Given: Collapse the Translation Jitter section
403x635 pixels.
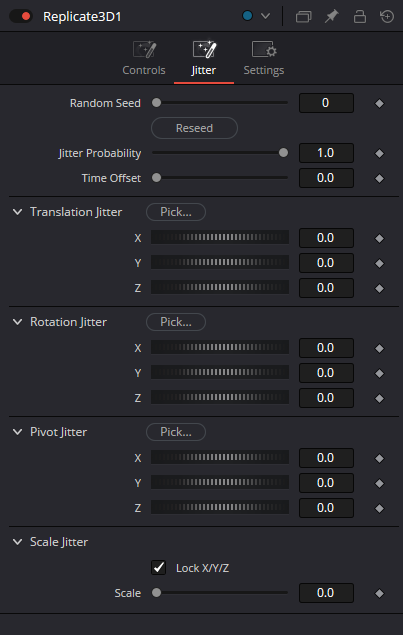Looking at the screenshot, I should pos(17,212).
